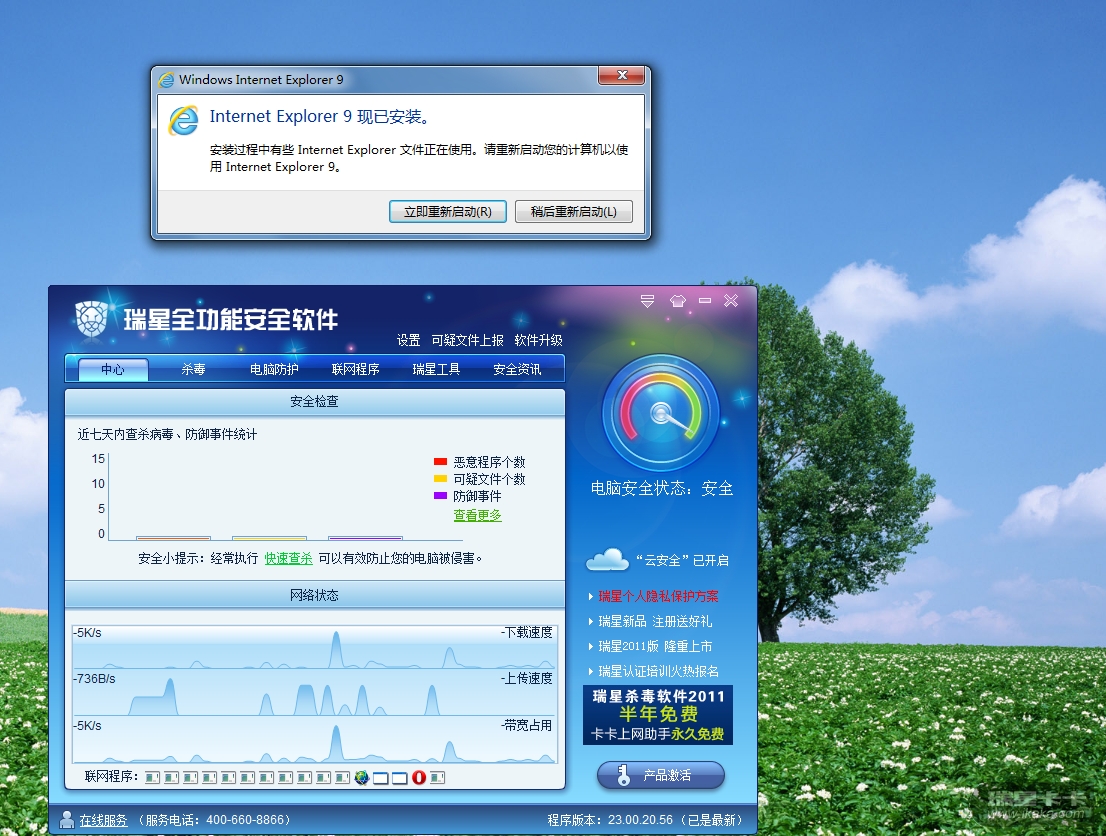Screen dimensions: 1106x836
Task: Click the last program icon after Opera
Action: pyautogui.click(x=437, y=777)
